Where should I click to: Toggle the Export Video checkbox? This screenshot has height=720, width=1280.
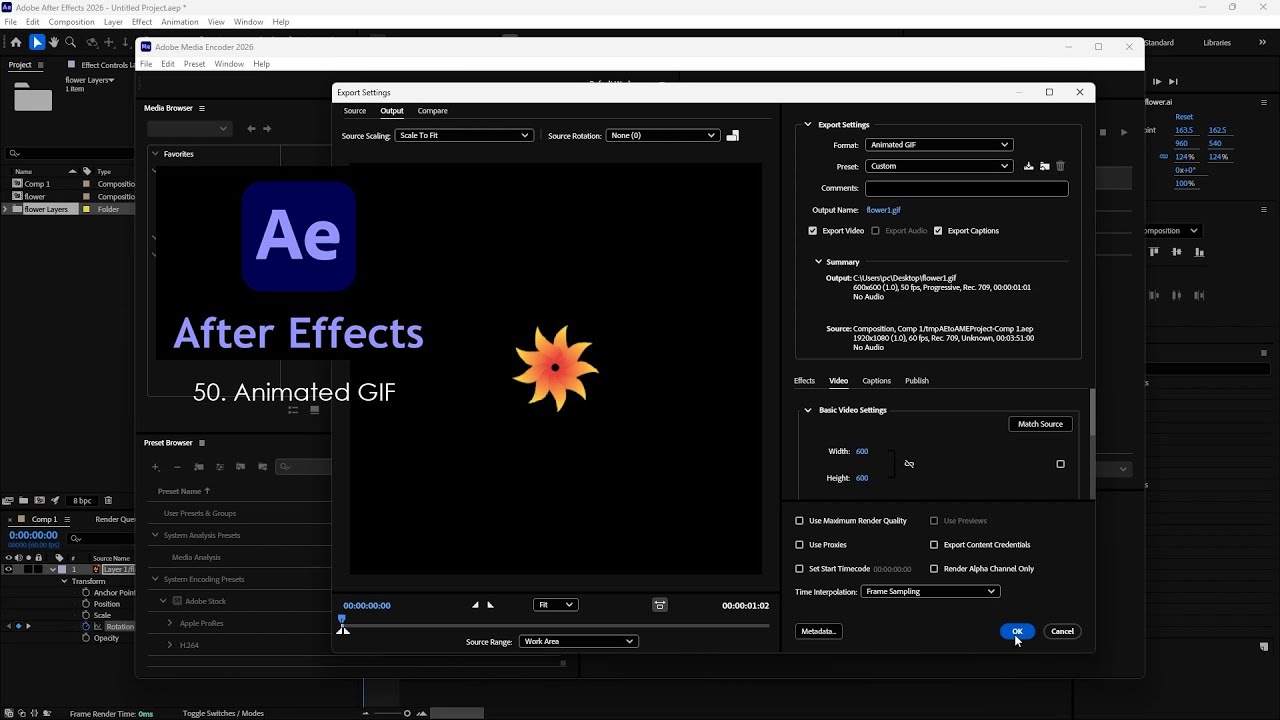point(812,231)
